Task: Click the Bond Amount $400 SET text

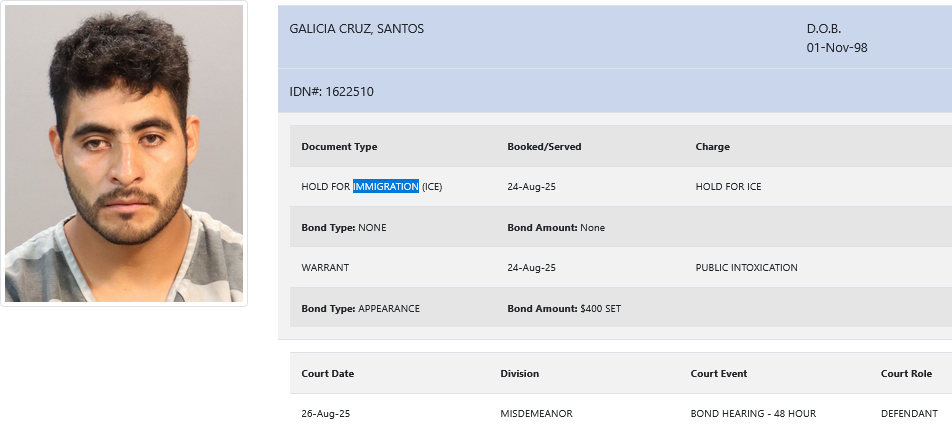Action: coord(564,309)
